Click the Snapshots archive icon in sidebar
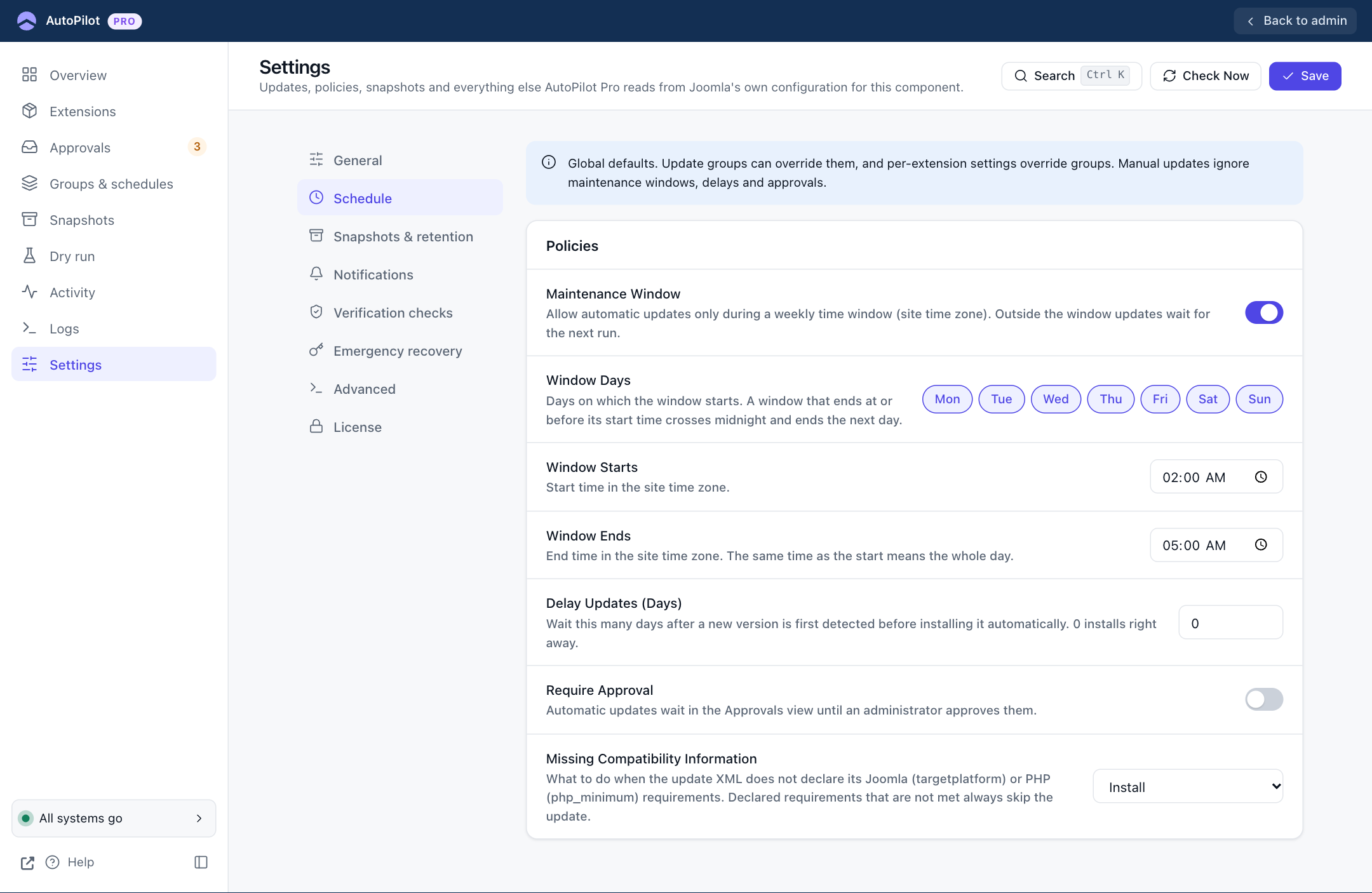Screen dimensions: 1372x893 [x=29, y=220]
